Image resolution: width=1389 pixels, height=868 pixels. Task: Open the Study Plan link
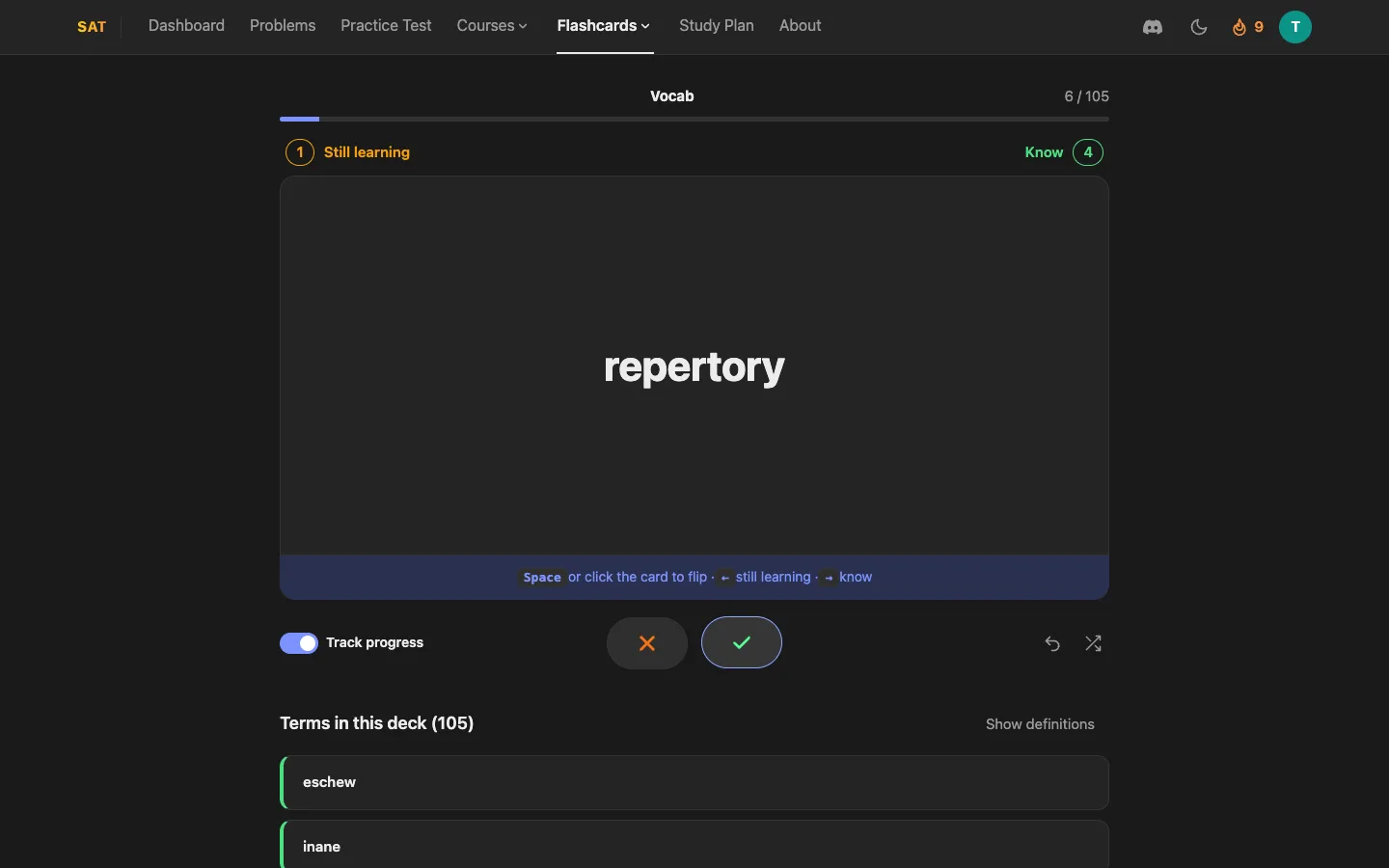pyautogui.click(x=717, y=26)
